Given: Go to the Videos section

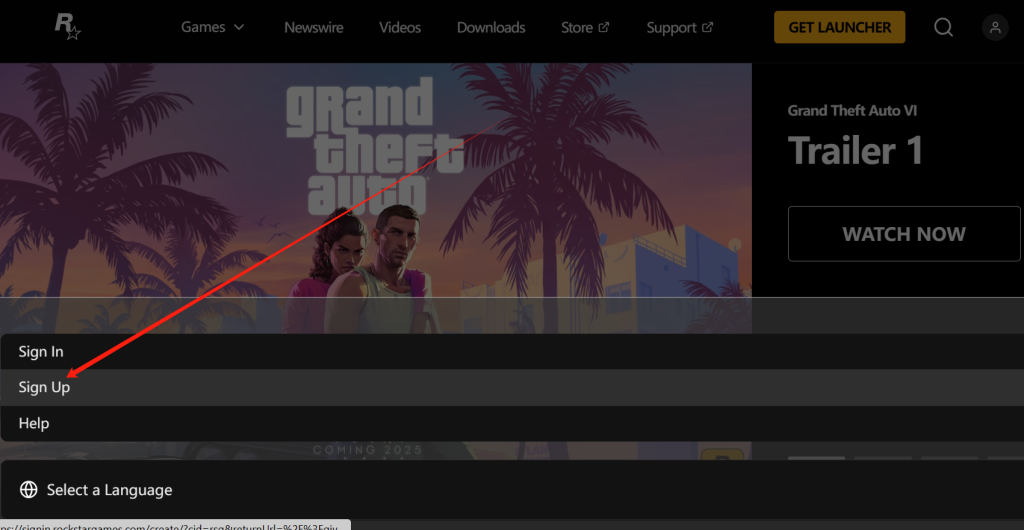Looking at the screenshot, I should (x=400, y=27).
